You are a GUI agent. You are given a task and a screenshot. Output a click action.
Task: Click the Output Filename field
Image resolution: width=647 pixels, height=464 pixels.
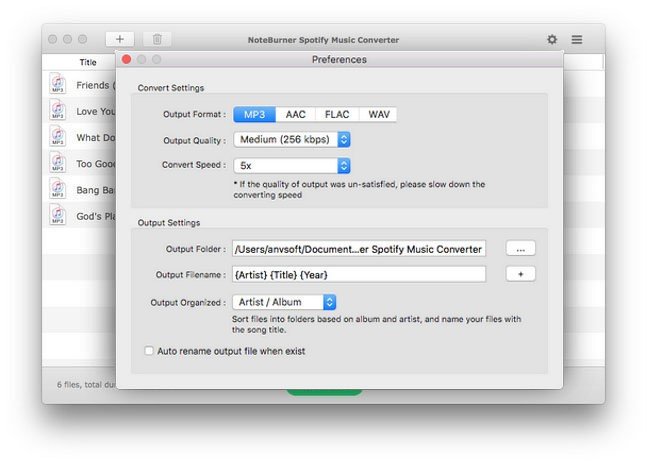(359, 274)
